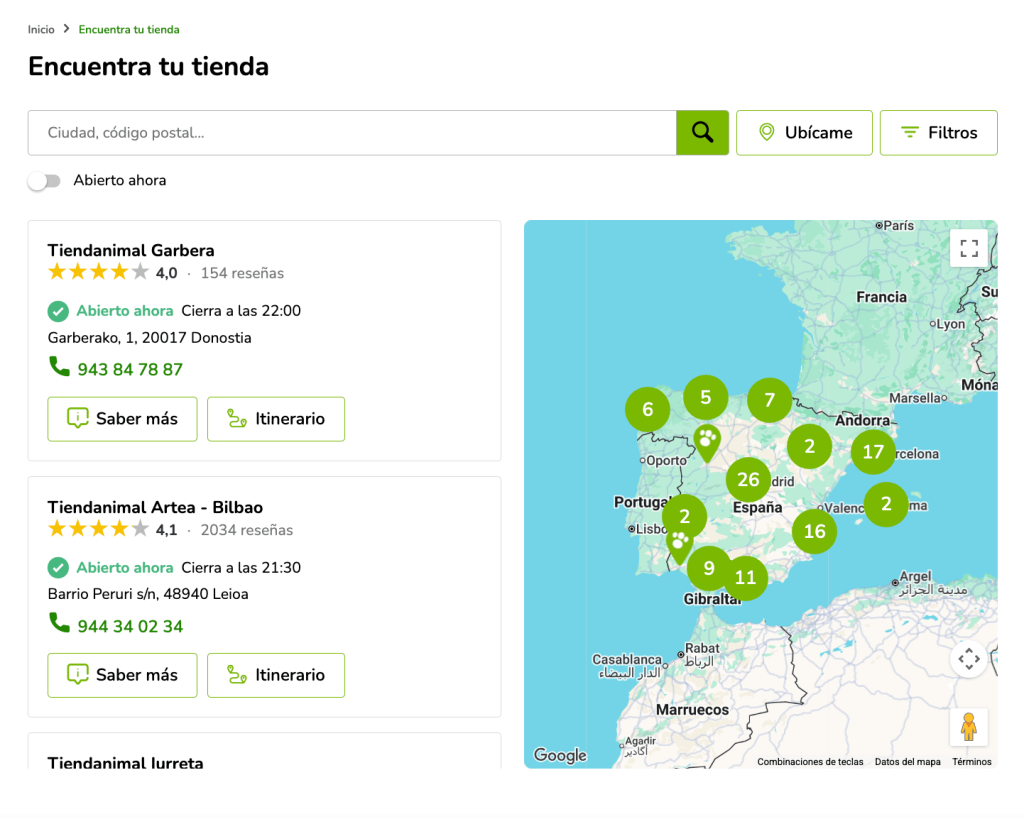
Task: Click the Ubícame pin icon
Action: (767, 133)
